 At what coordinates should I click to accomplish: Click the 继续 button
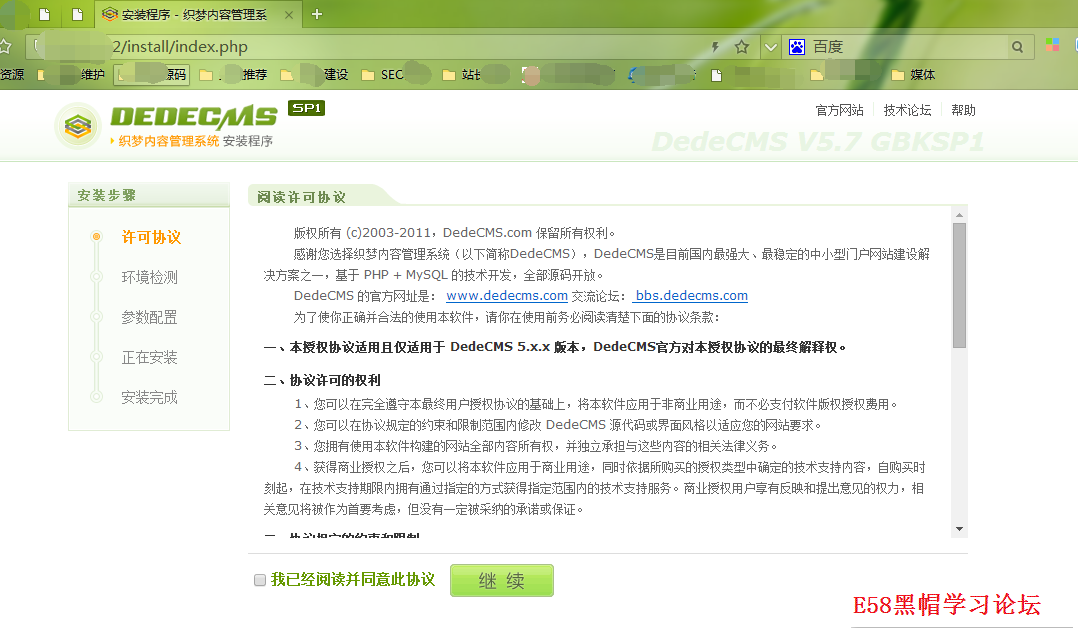tap(501, 581)
